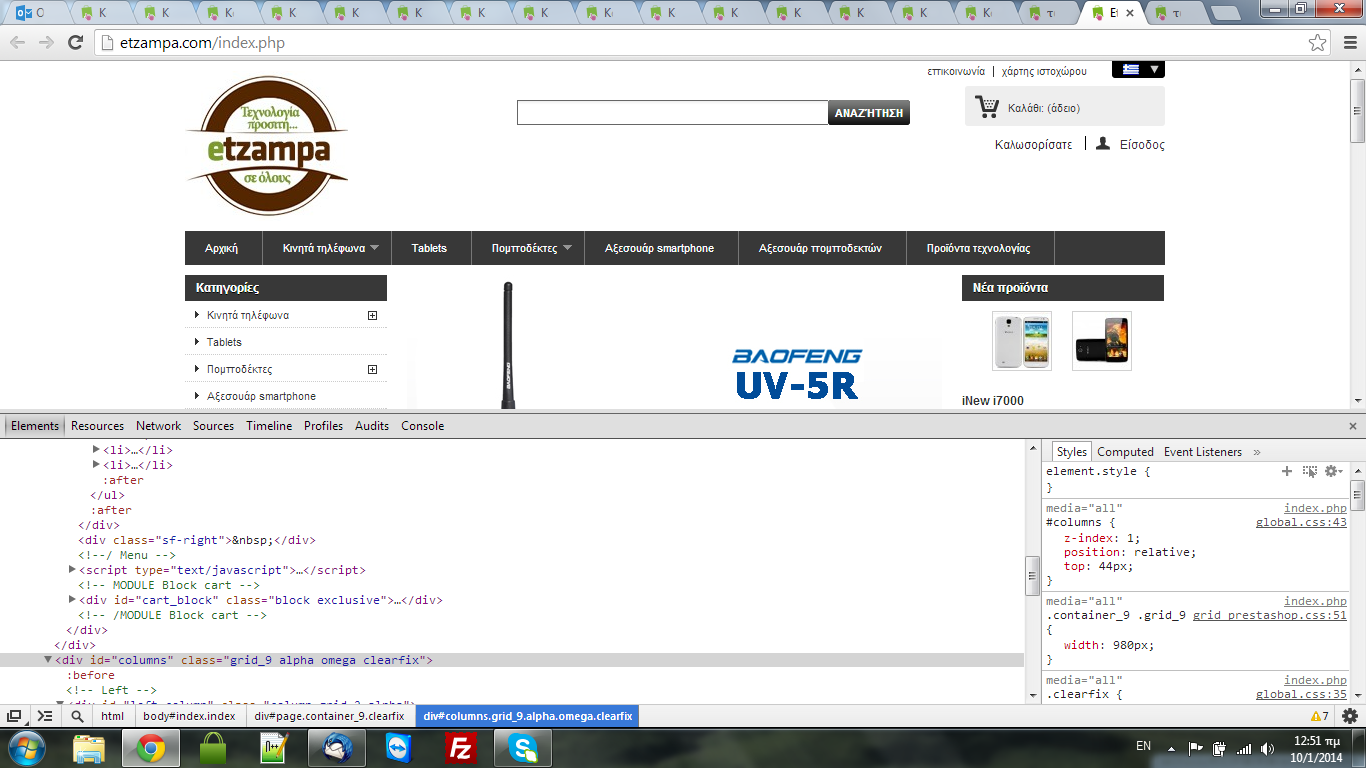Show more Styles sidebar tabs chevron
Image resolution: width=1366 pixels, height=768 pixels.
coord(1257,452)
